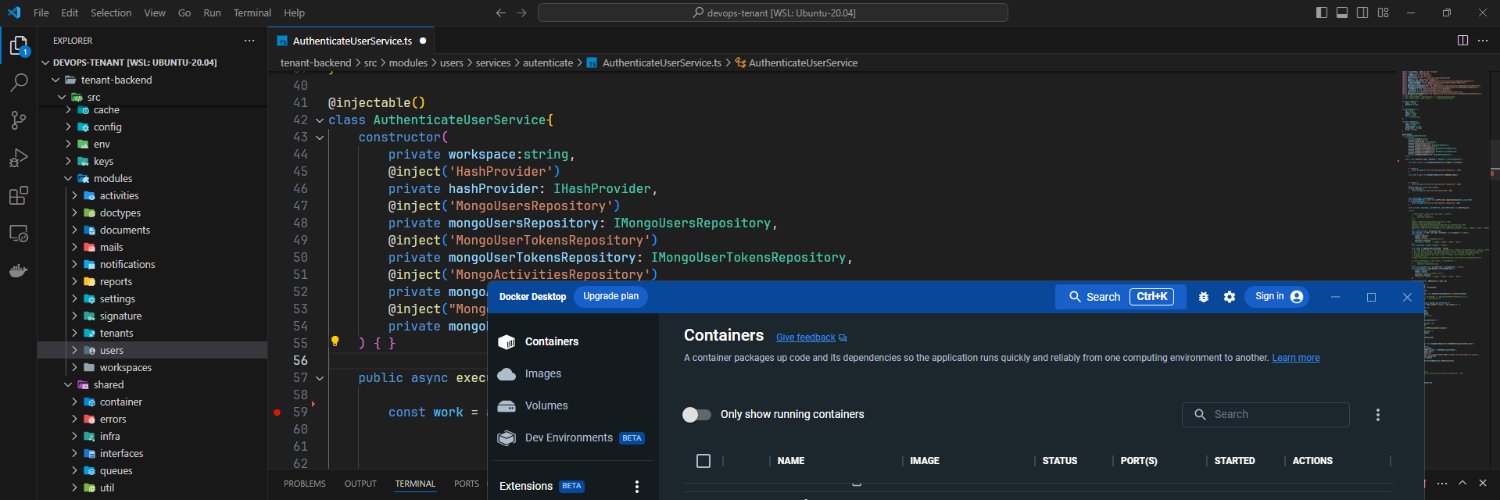The height and width of the screenshot is (500, 1500).
Task: Click the lightbulb code action on line 55
Action: 336,342
